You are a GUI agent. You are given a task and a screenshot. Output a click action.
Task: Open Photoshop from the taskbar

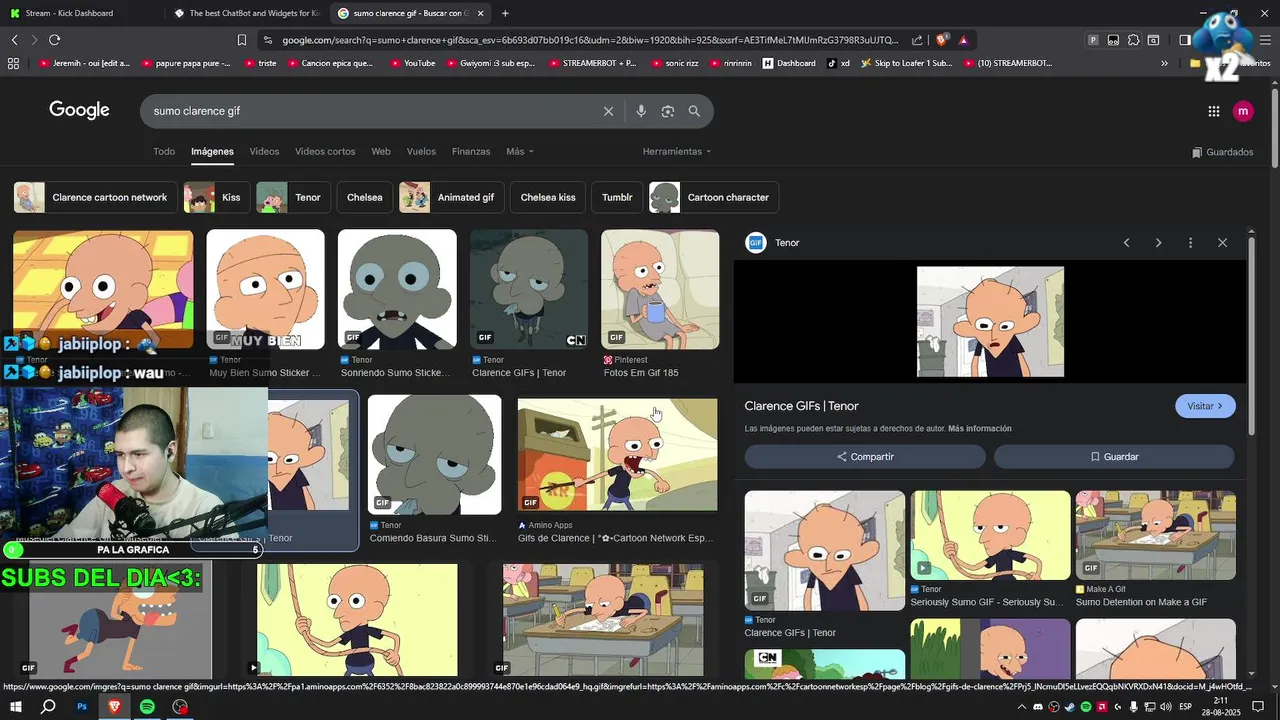[81, 707]
